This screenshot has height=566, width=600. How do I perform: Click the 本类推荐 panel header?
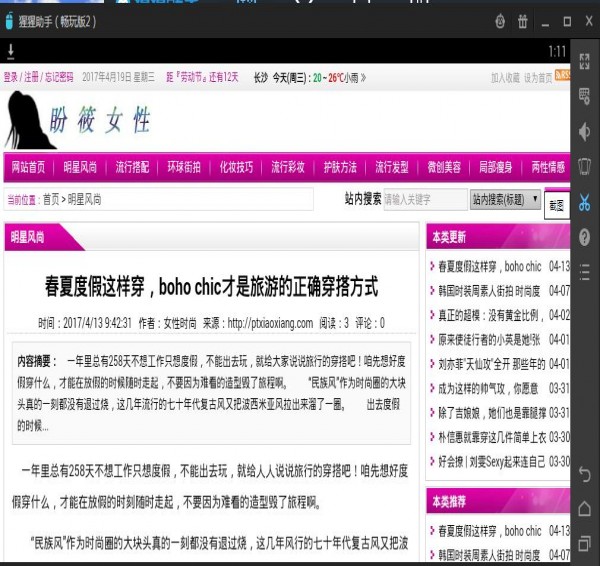(x=449, y=501)
